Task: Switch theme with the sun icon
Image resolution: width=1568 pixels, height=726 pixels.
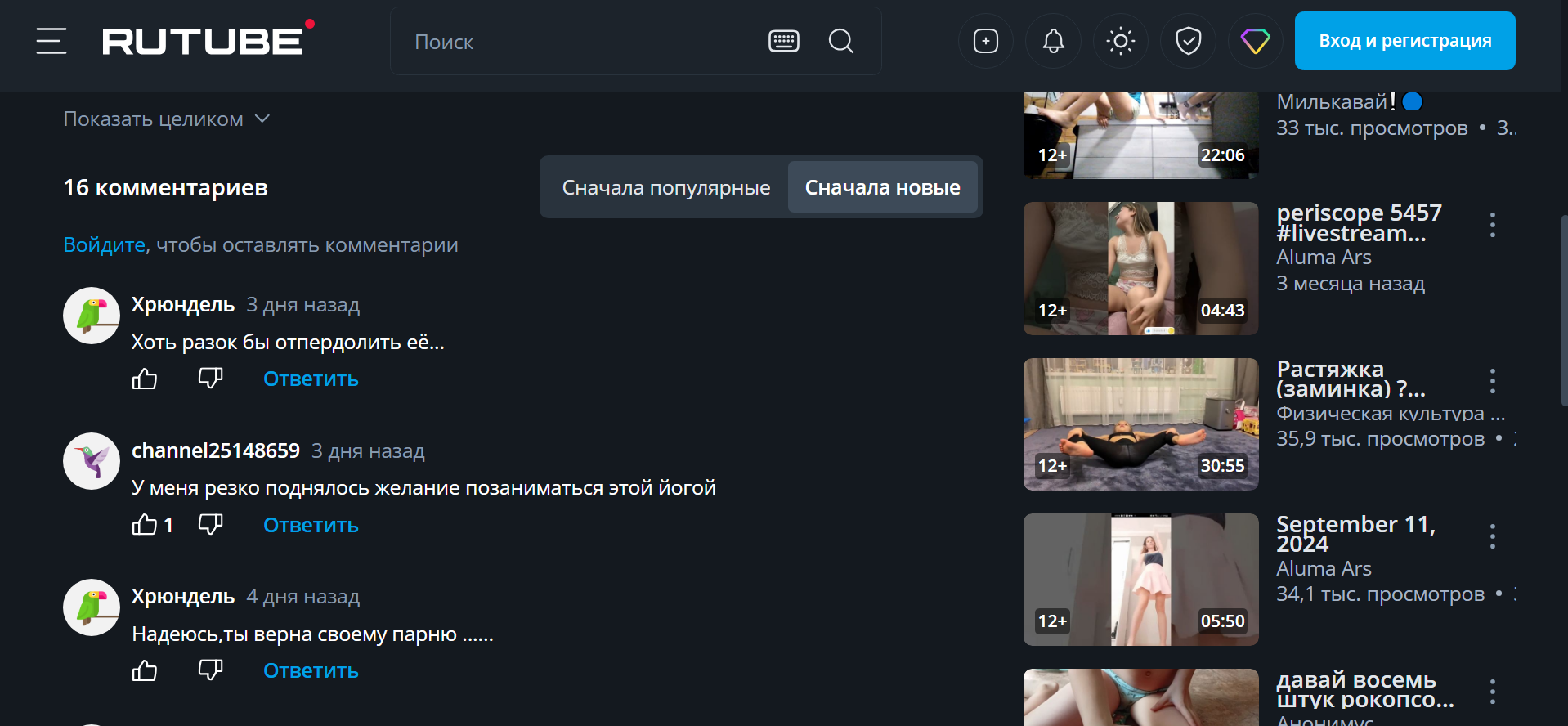Action: point(1121,41)
